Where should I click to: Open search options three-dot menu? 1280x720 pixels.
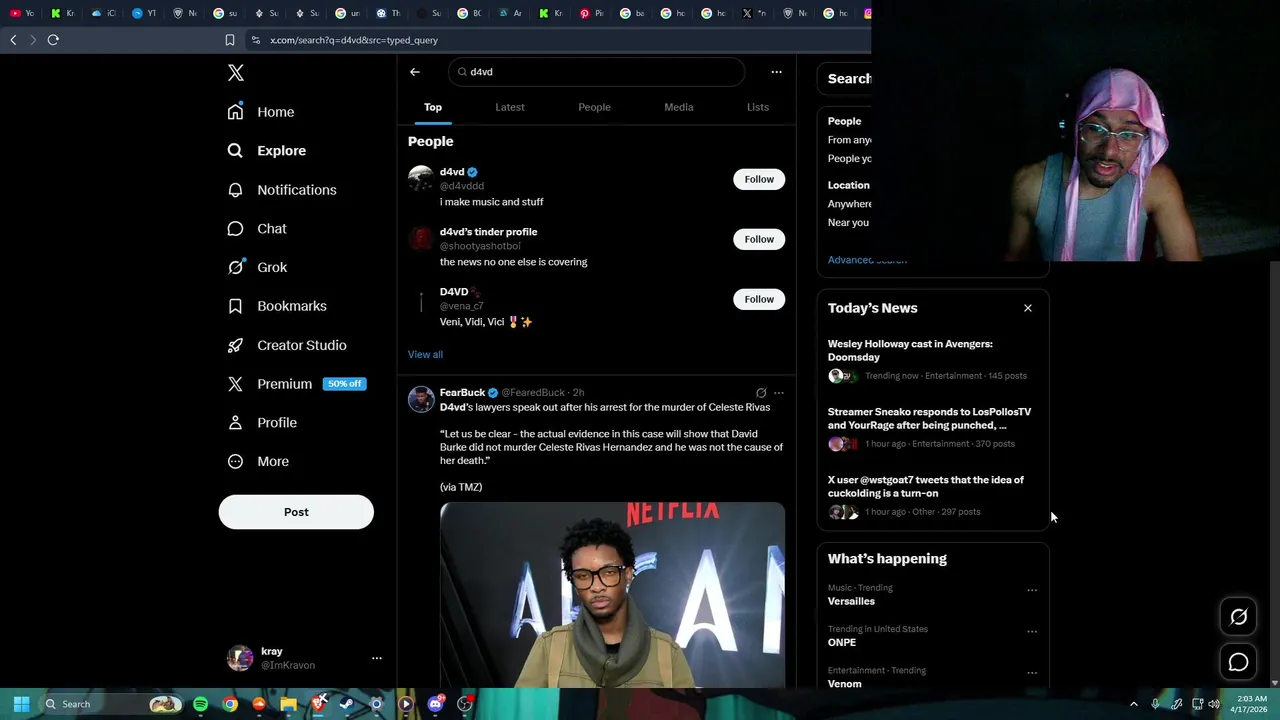(x=776, y=72)
